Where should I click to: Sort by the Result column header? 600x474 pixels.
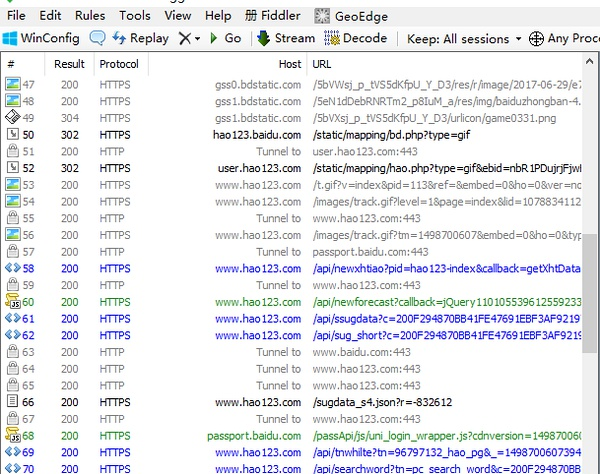coord(69,64)
